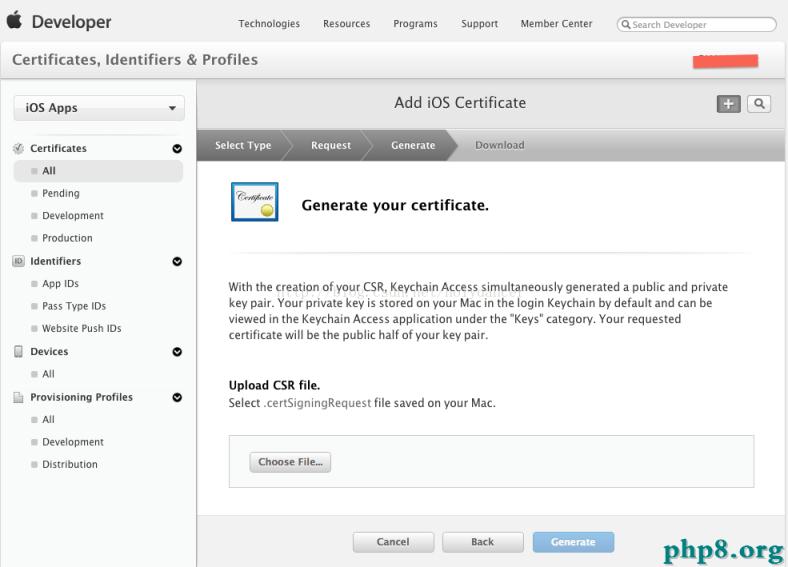Click the plus add certificate icon

tap(728, 104)
